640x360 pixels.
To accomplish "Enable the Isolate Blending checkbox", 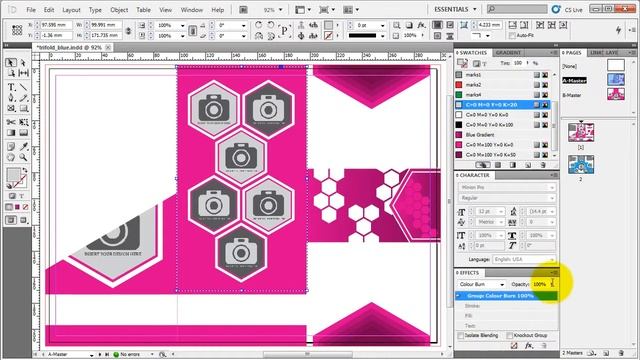I will (x=461, y=336).
